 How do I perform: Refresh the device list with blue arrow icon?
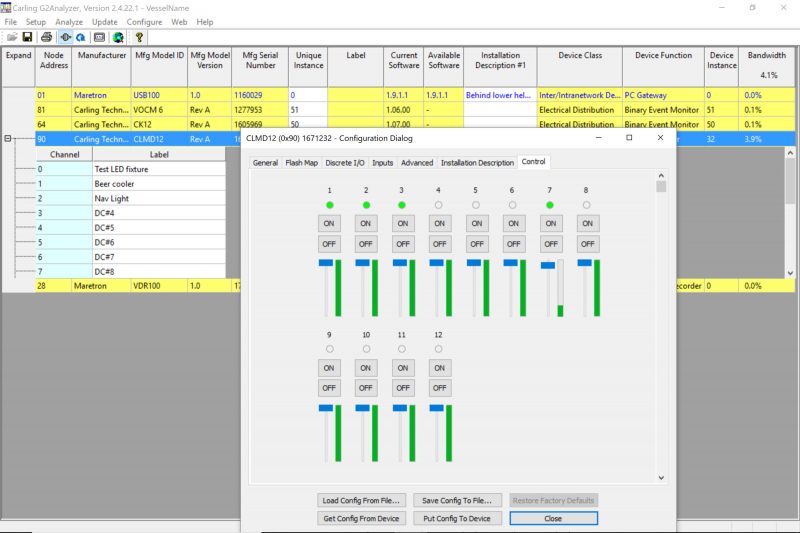tap(81, 37)
